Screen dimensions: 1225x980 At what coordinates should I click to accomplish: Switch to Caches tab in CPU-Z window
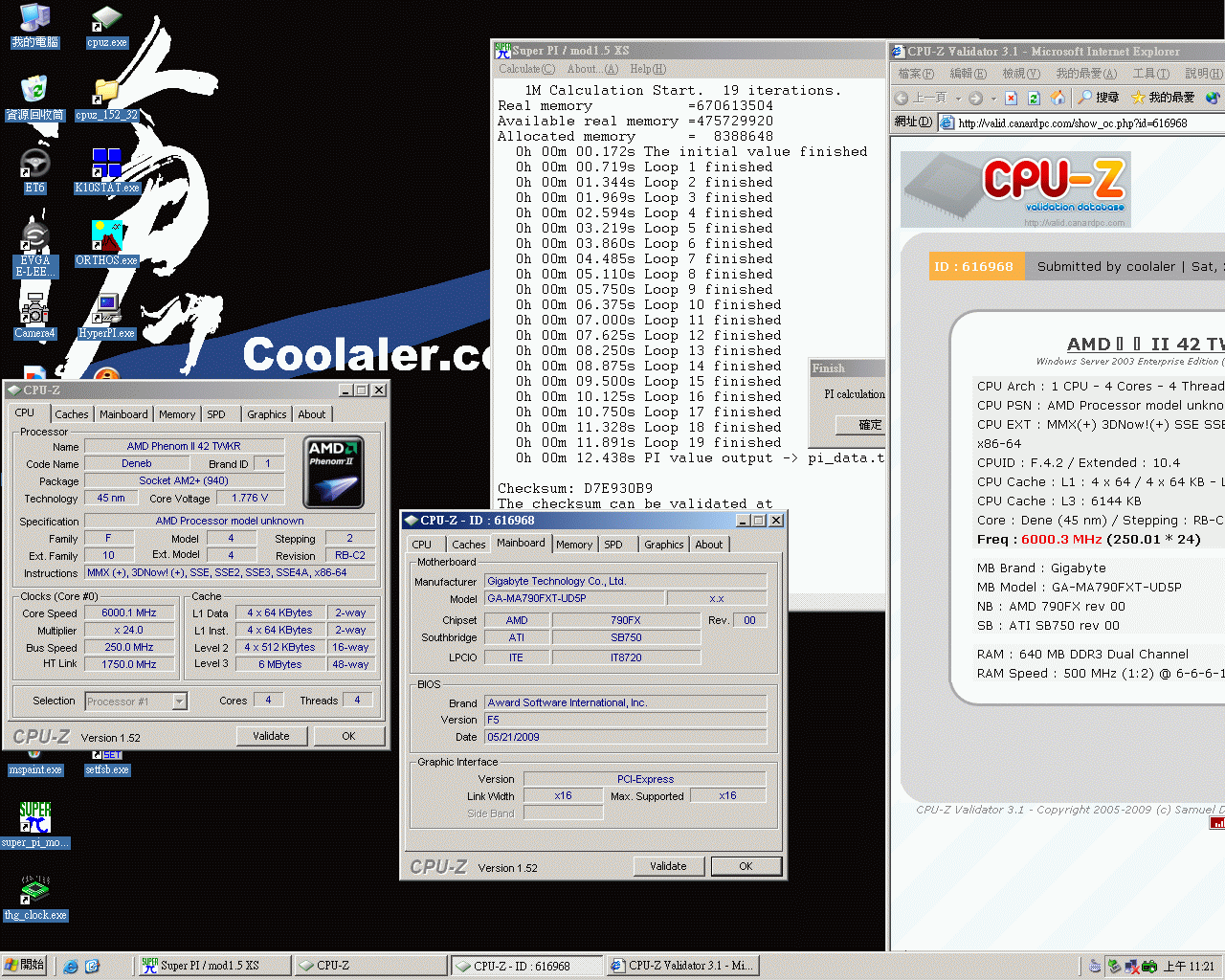[72, 414]
